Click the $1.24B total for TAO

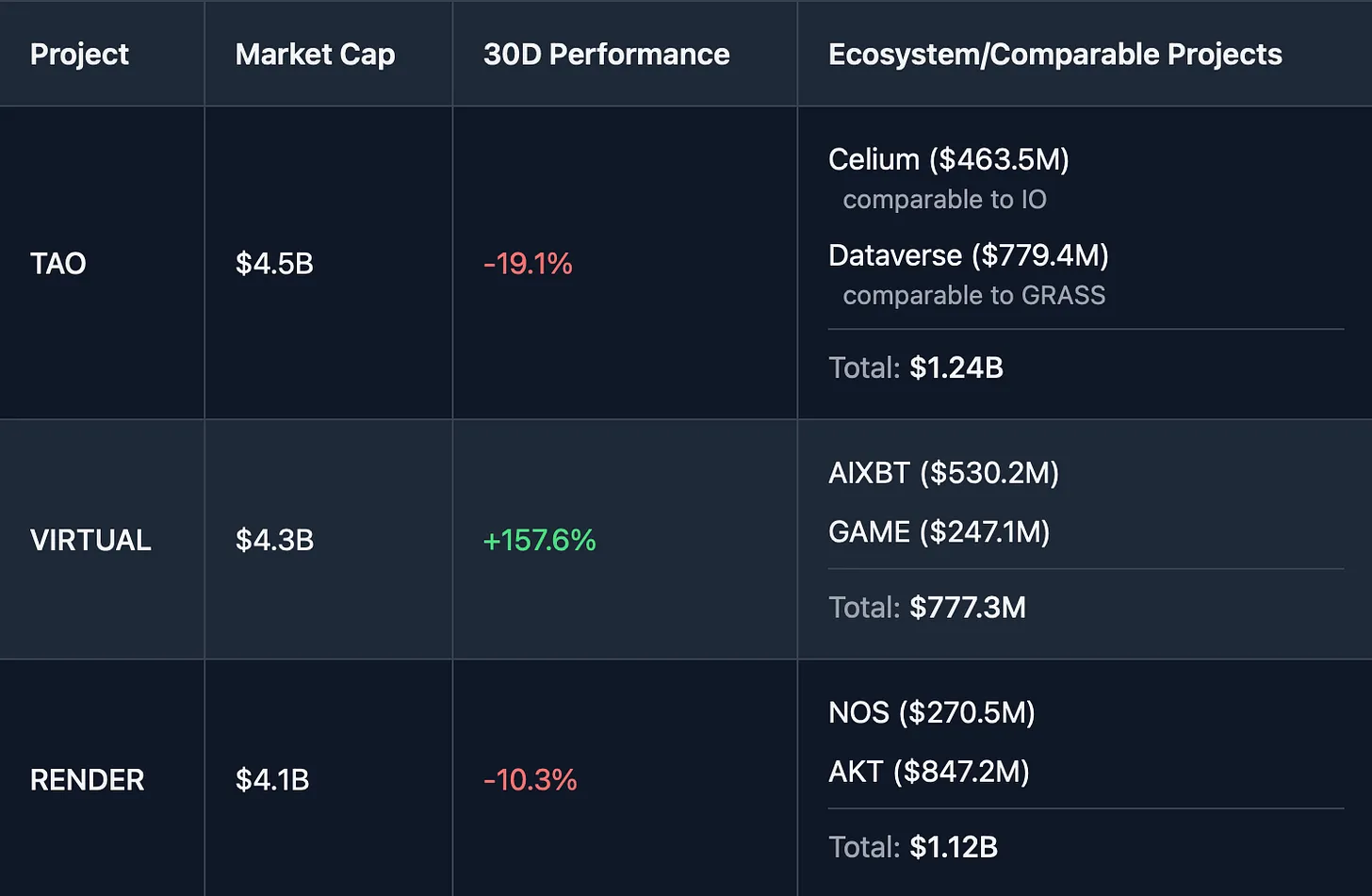click(x=955, y=367)
